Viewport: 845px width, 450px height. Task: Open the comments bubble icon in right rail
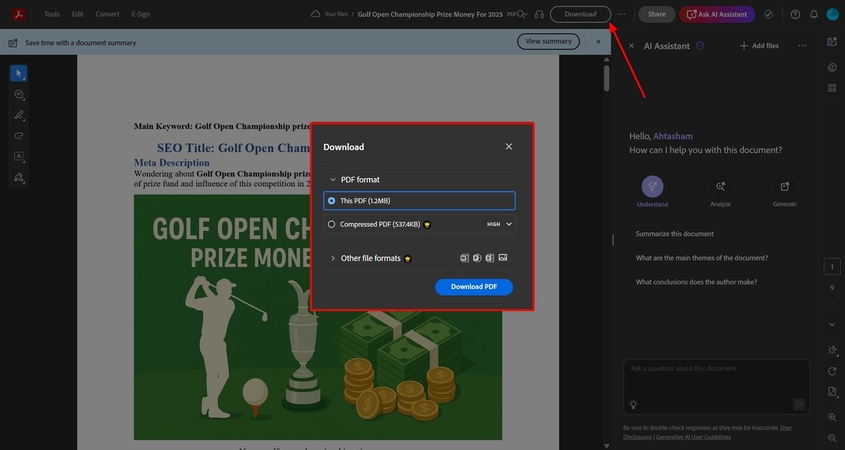click(x=832, y=67)
